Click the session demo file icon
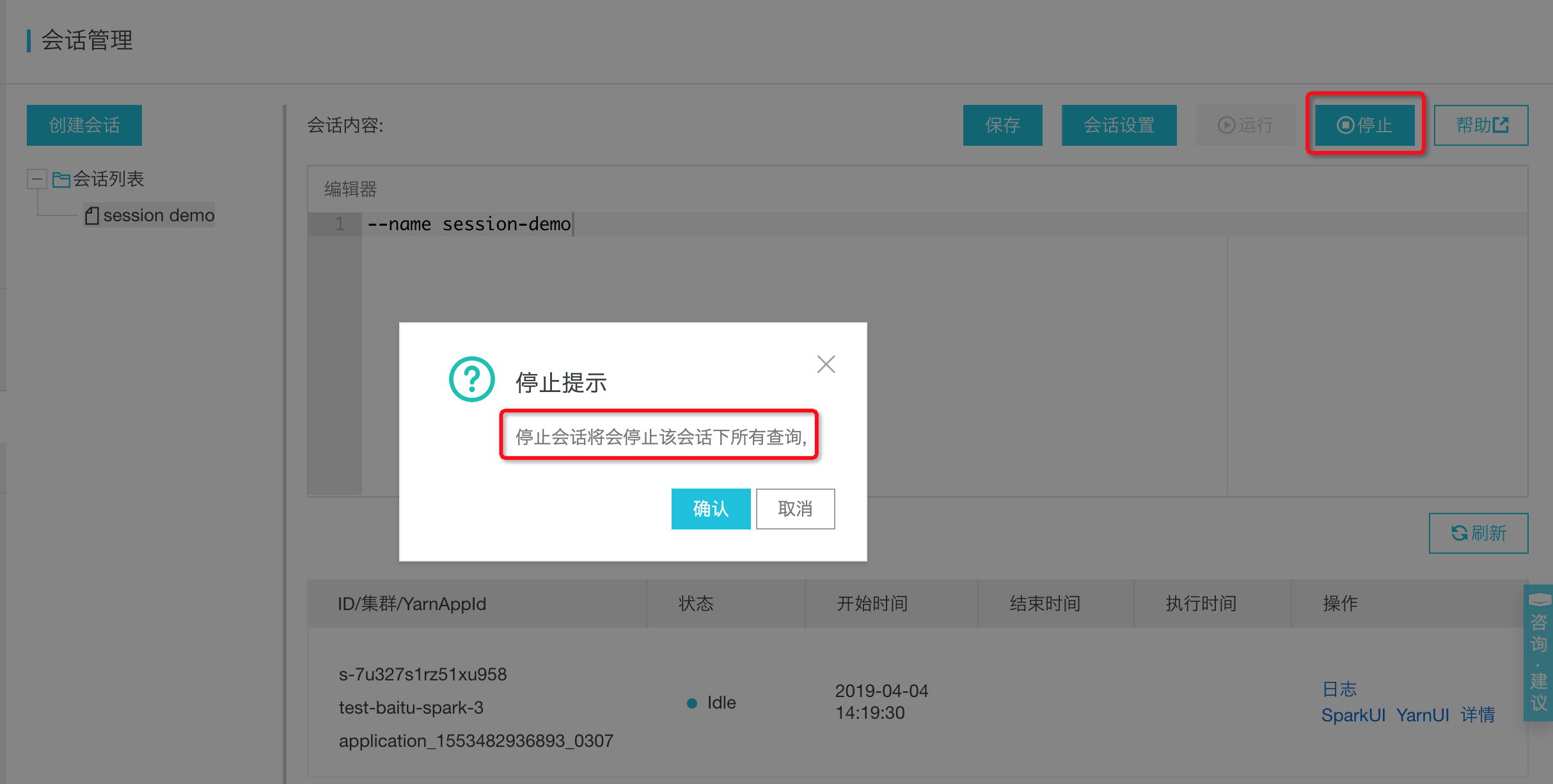The height and width of the screenshot is (784, 1553). 92,216
